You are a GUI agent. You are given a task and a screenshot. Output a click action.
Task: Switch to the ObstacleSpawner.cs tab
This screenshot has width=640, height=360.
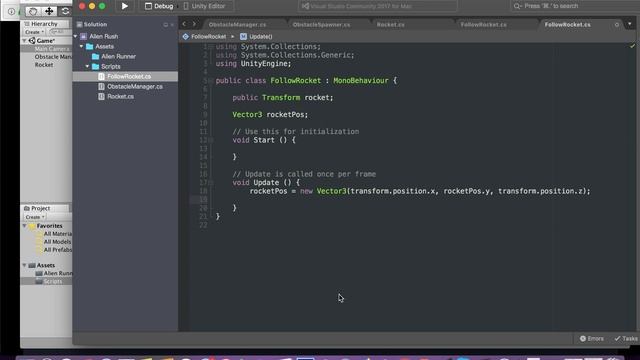[321, 24]
